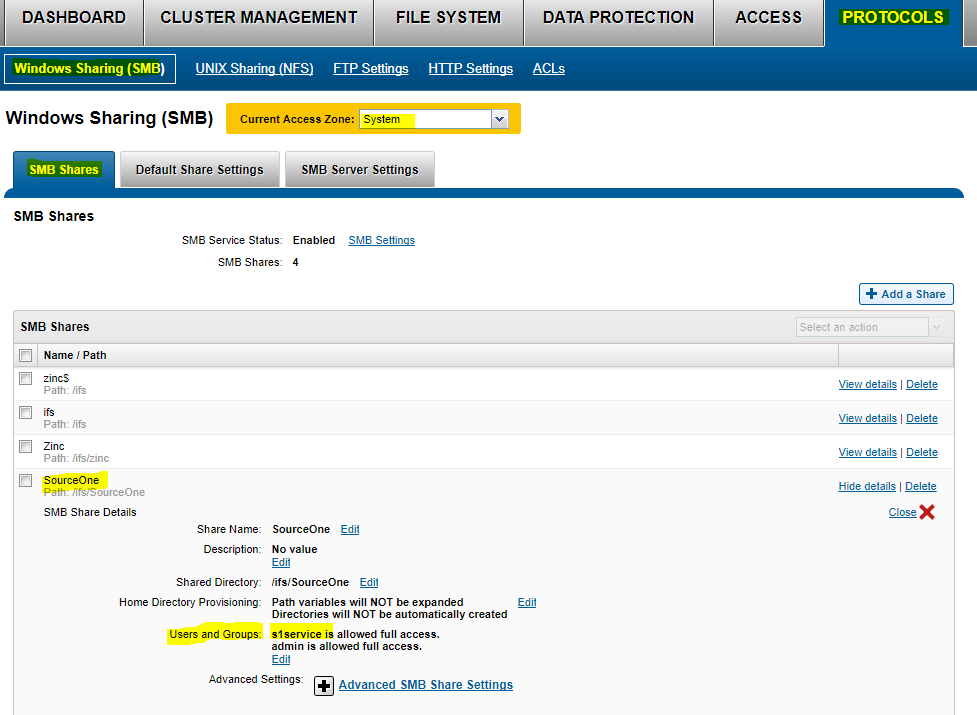Check the zincS share row checkbox
This screenshot has width=977, height=715.
25,378
